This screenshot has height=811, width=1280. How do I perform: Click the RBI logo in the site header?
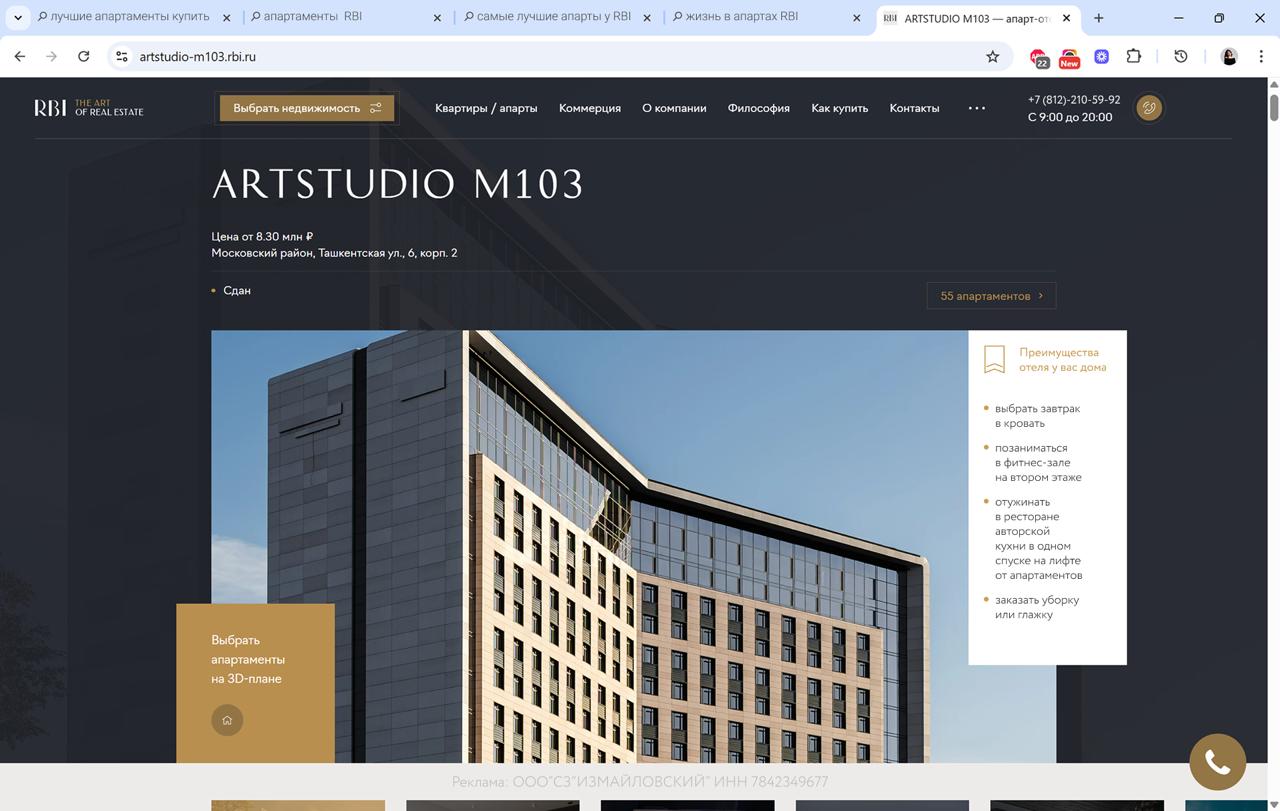(x=89, y=108)
